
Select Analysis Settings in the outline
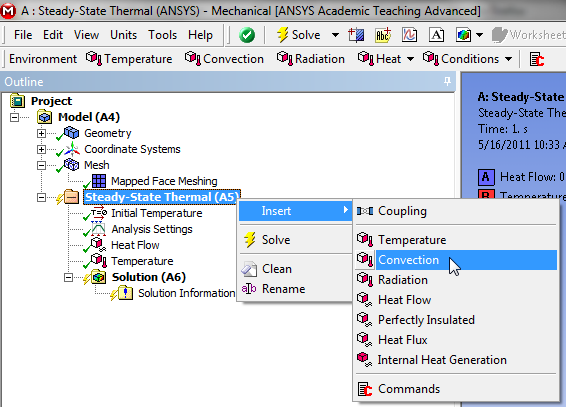(x=152, y=229)
